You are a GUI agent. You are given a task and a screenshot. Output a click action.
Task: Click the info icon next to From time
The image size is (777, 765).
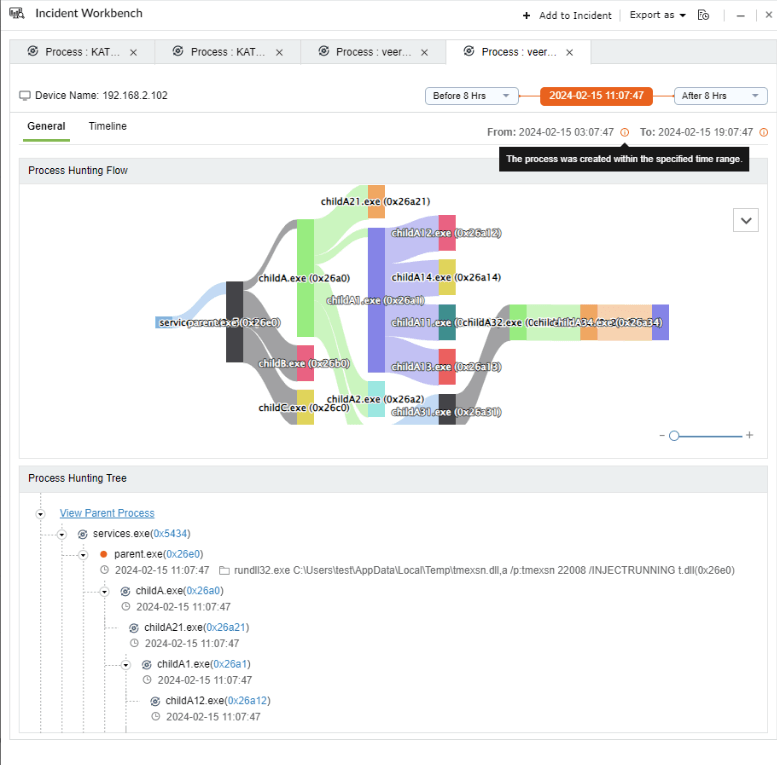pyautogui.click(x=625, y=132)
